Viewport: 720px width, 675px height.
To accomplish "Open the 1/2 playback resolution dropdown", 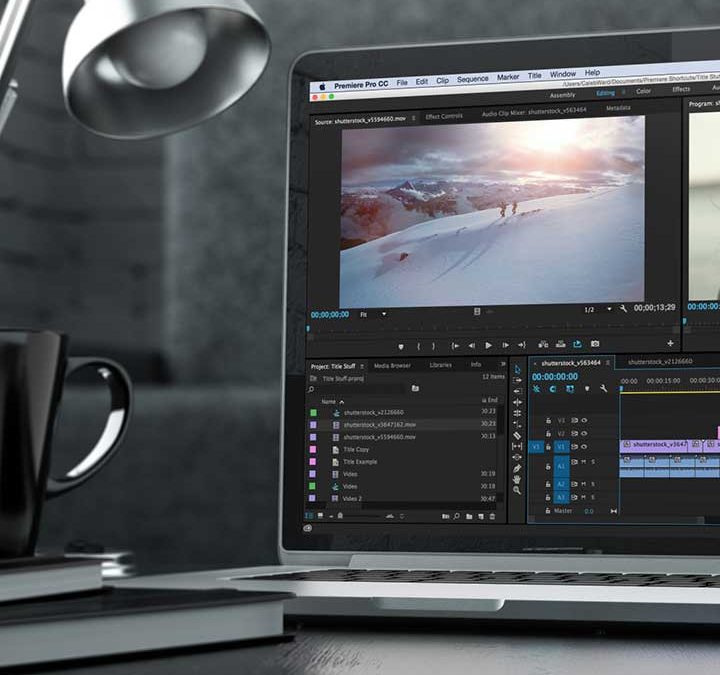I will [609, 309].
